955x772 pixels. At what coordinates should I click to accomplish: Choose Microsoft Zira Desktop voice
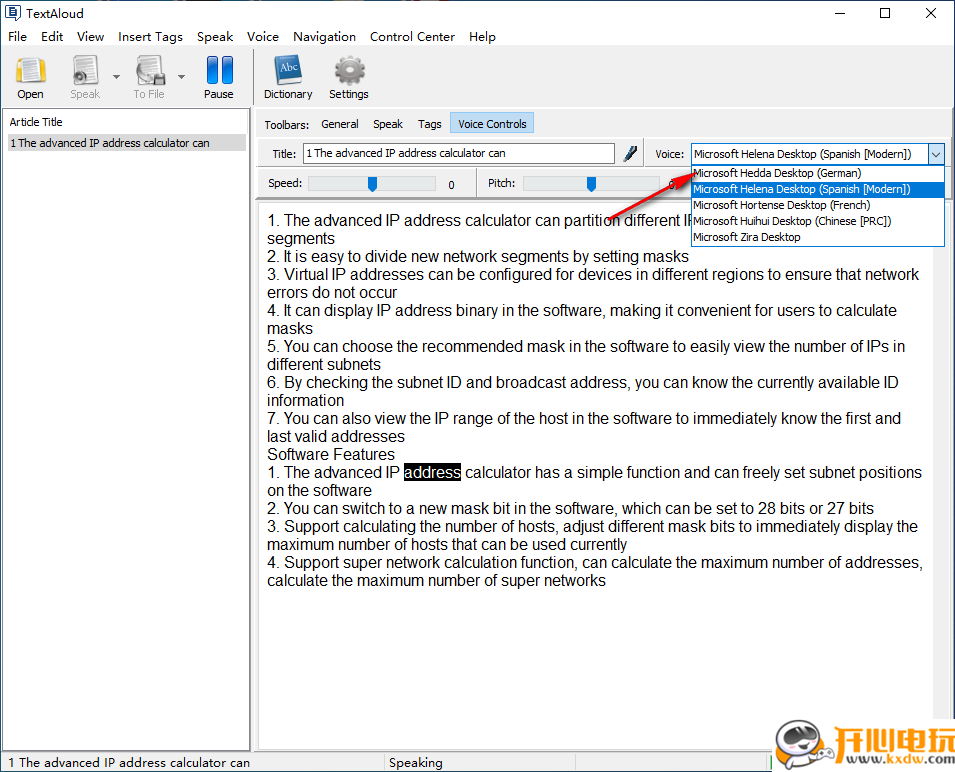click(x=746, y=237)
